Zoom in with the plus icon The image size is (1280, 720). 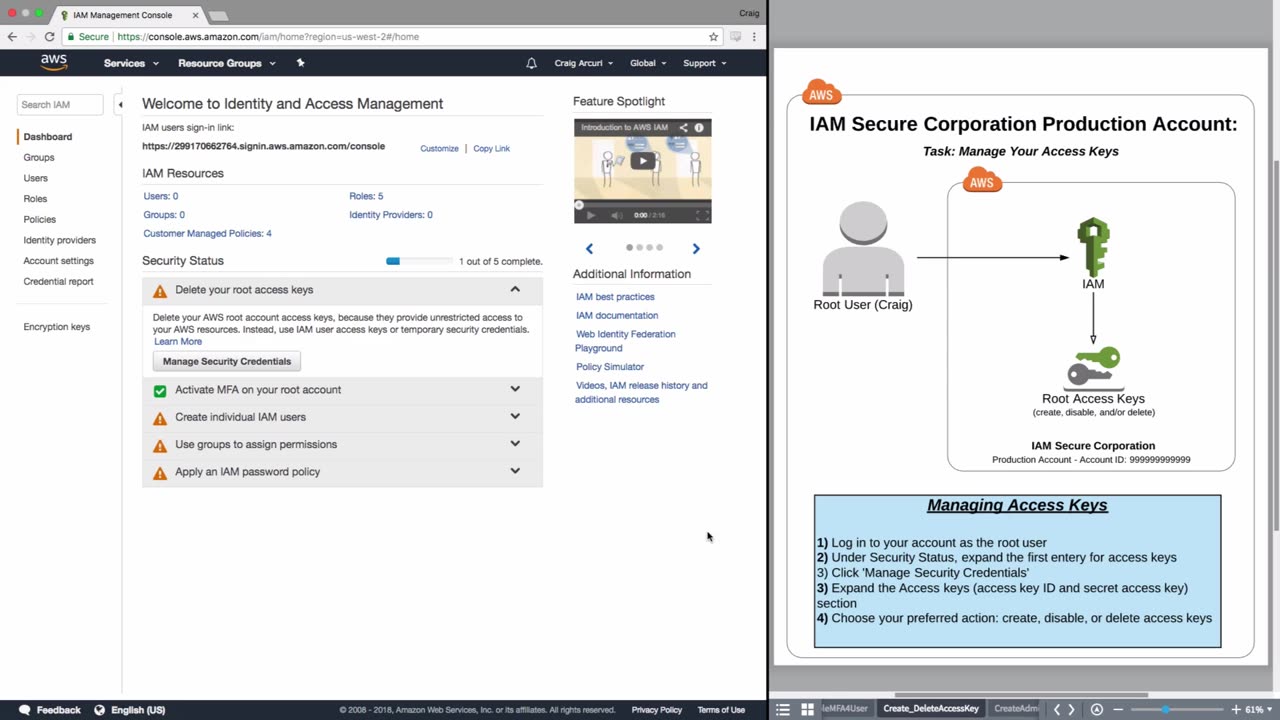(1237, 709)
